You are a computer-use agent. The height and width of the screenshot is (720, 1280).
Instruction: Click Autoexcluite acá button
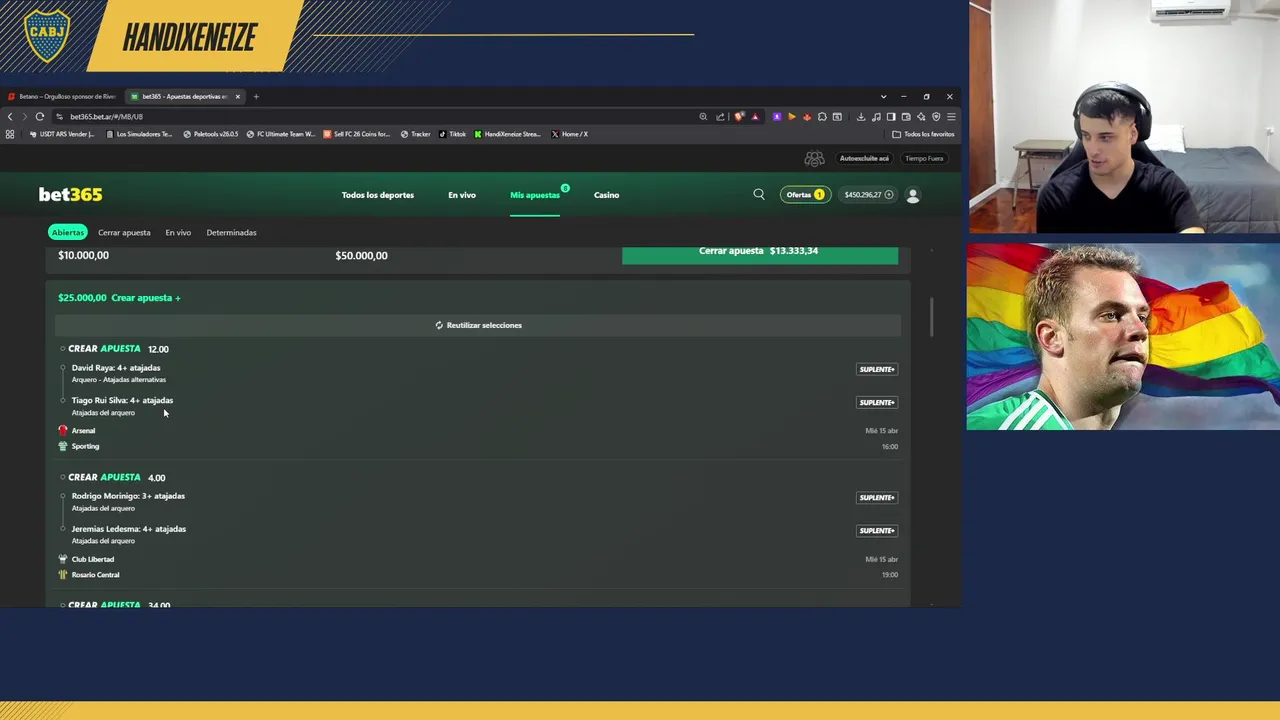864,158
